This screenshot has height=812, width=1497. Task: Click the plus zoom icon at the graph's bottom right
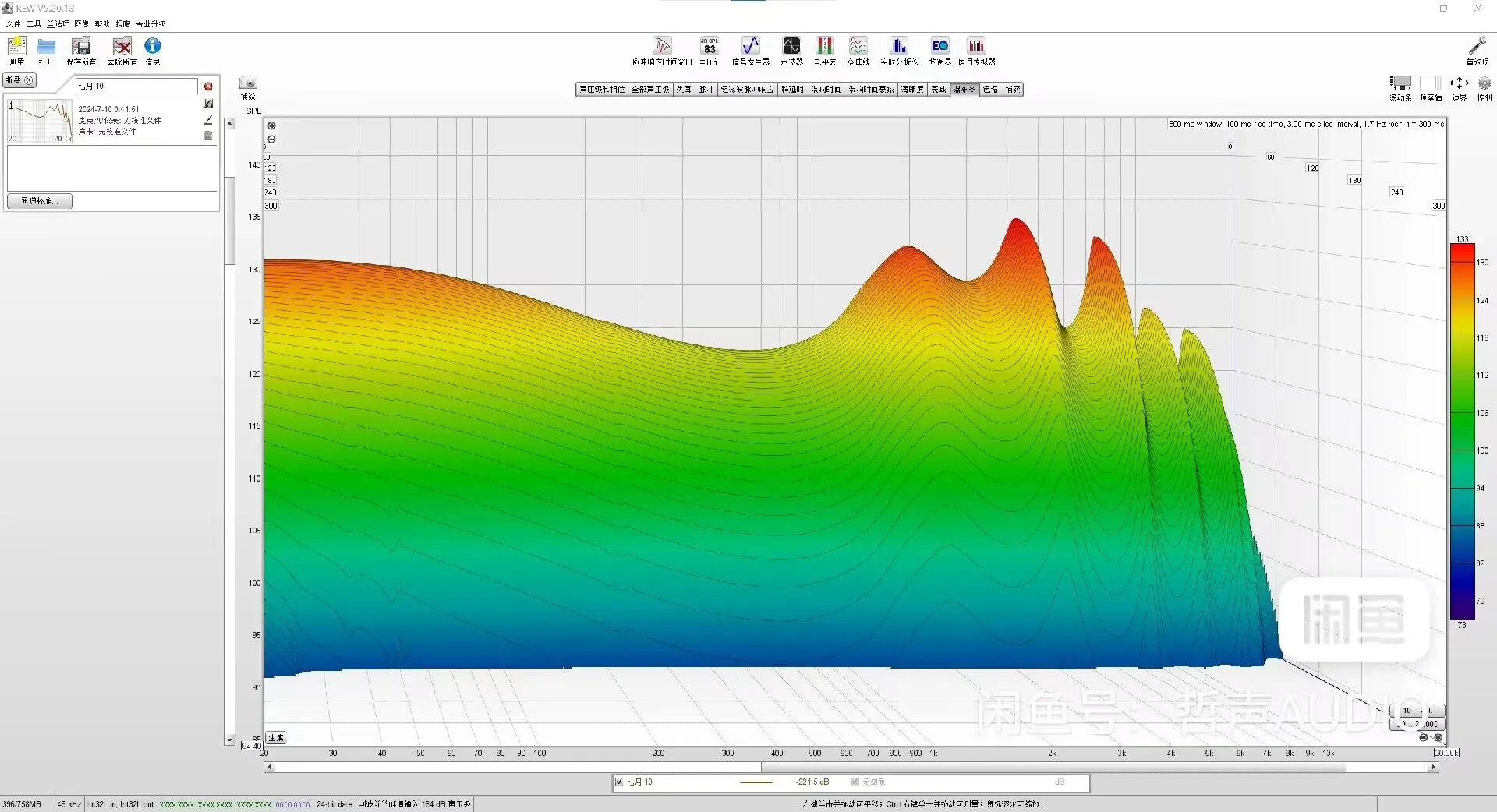1438,737
